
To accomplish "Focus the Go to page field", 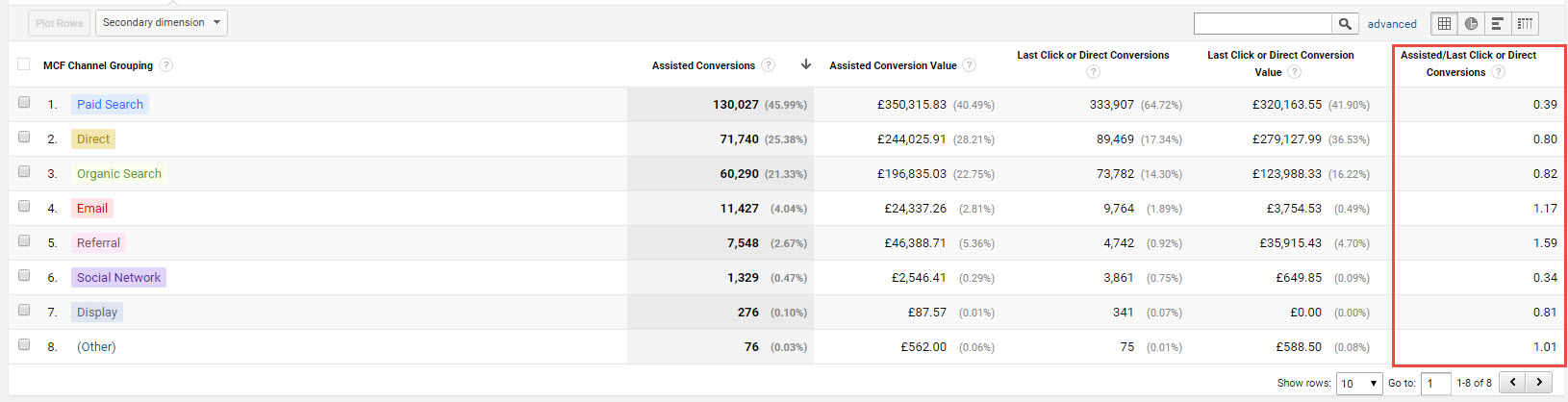I will tap(1434, 383).
